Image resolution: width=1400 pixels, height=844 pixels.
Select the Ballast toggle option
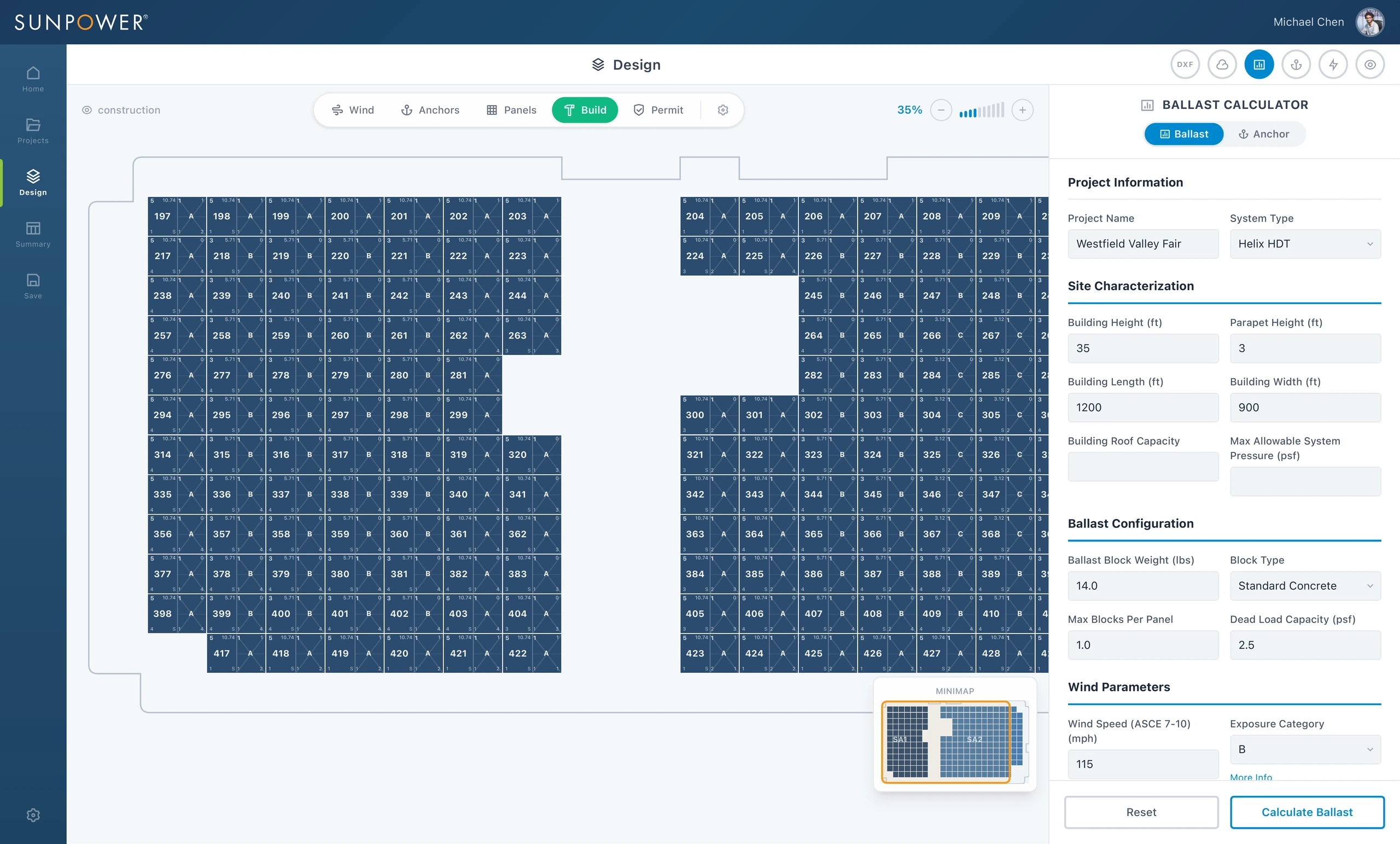1183,134
